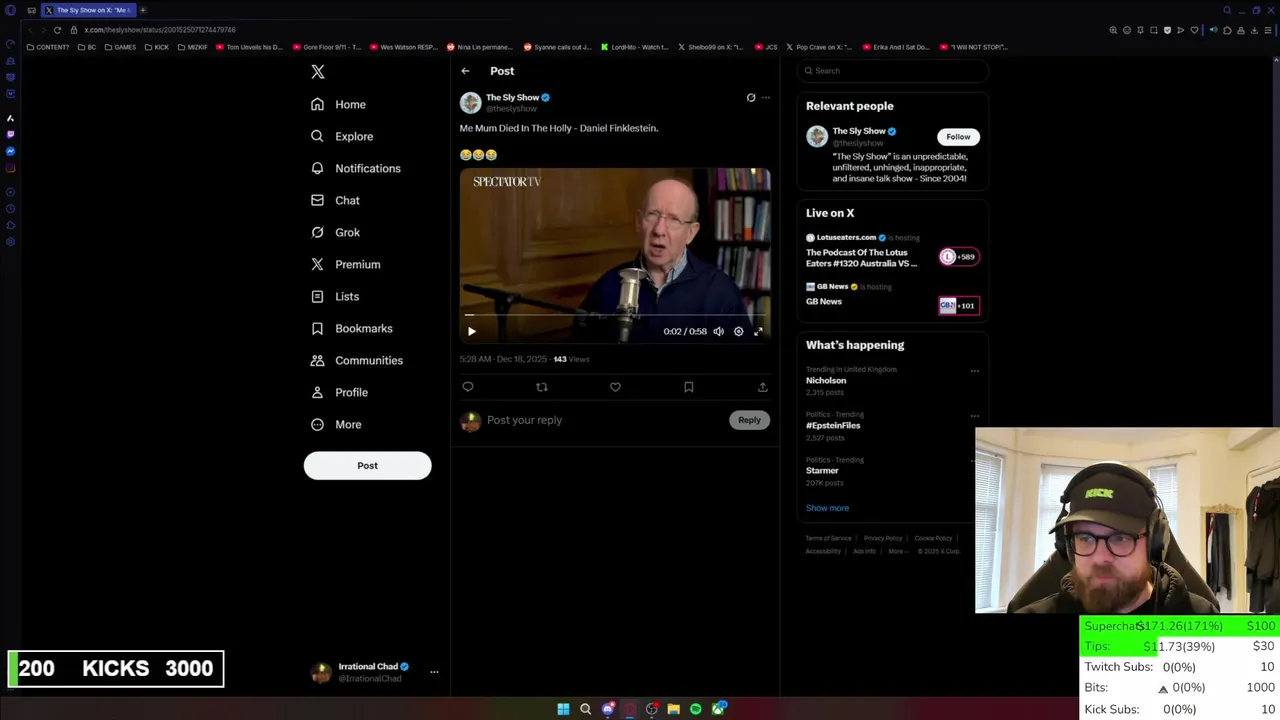Click the Windows Start button
Screen dimensions: 1280x720
[x=563, y=709]
